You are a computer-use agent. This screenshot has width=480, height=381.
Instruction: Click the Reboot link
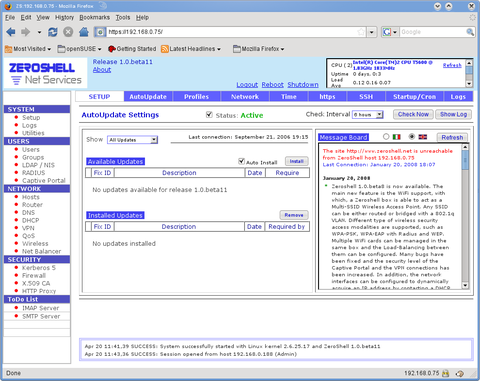click(x=272, y=85)
